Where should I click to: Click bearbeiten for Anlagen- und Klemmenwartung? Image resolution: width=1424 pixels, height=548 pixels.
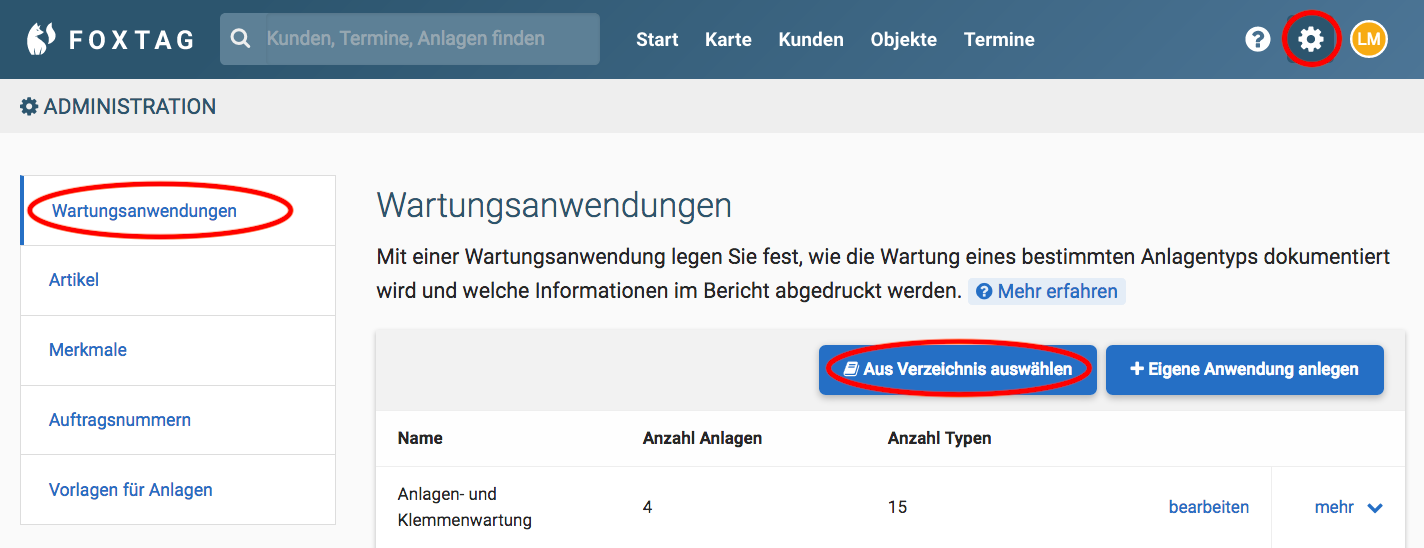(1209, 507)
